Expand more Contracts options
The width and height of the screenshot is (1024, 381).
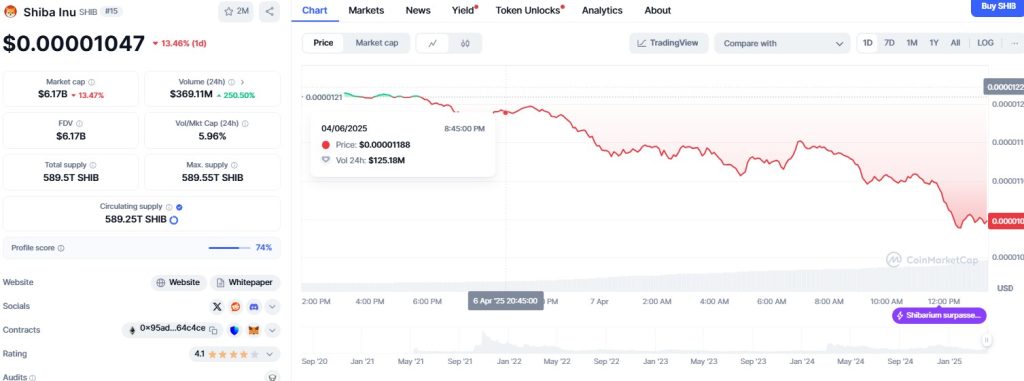[x=272, y=330]
